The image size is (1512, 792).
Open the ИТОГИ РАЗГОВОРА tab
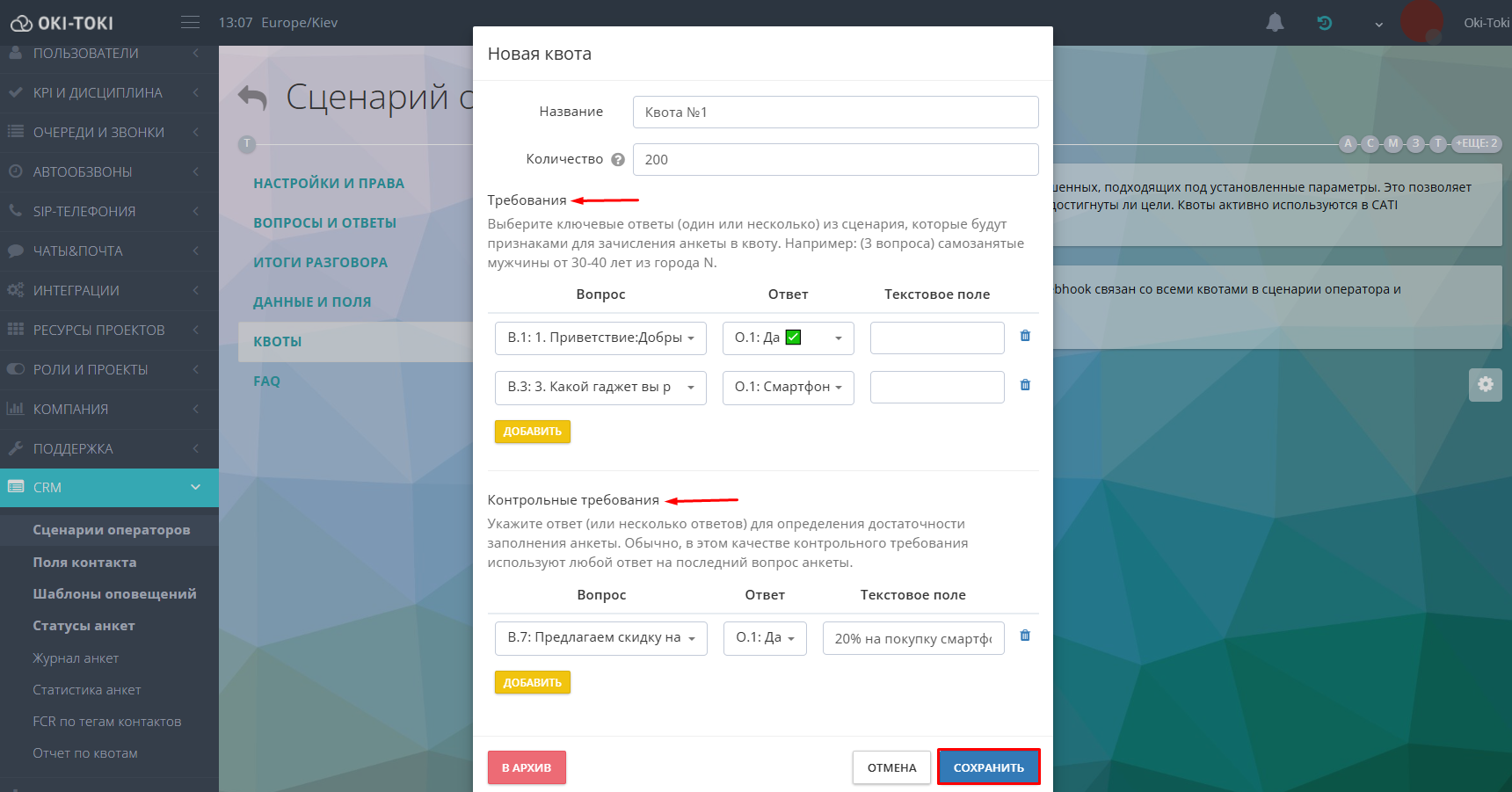(321, 263)
